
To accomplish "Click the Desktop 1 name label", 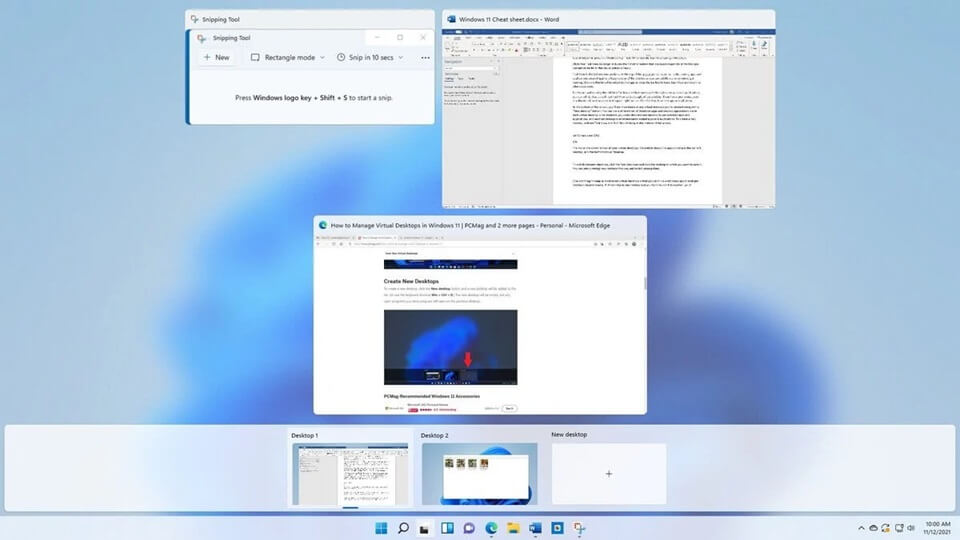I will click(x=304, y=435).
